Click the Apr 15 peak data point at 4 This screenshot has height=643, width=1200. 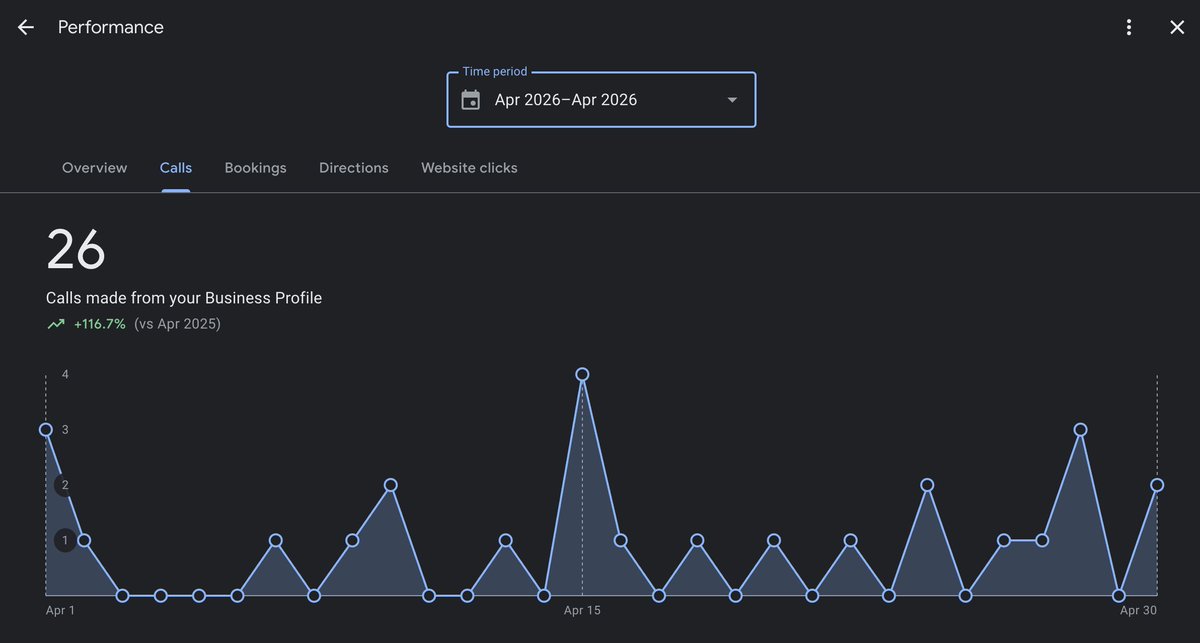pyautogui.click(x=582, y=375)
